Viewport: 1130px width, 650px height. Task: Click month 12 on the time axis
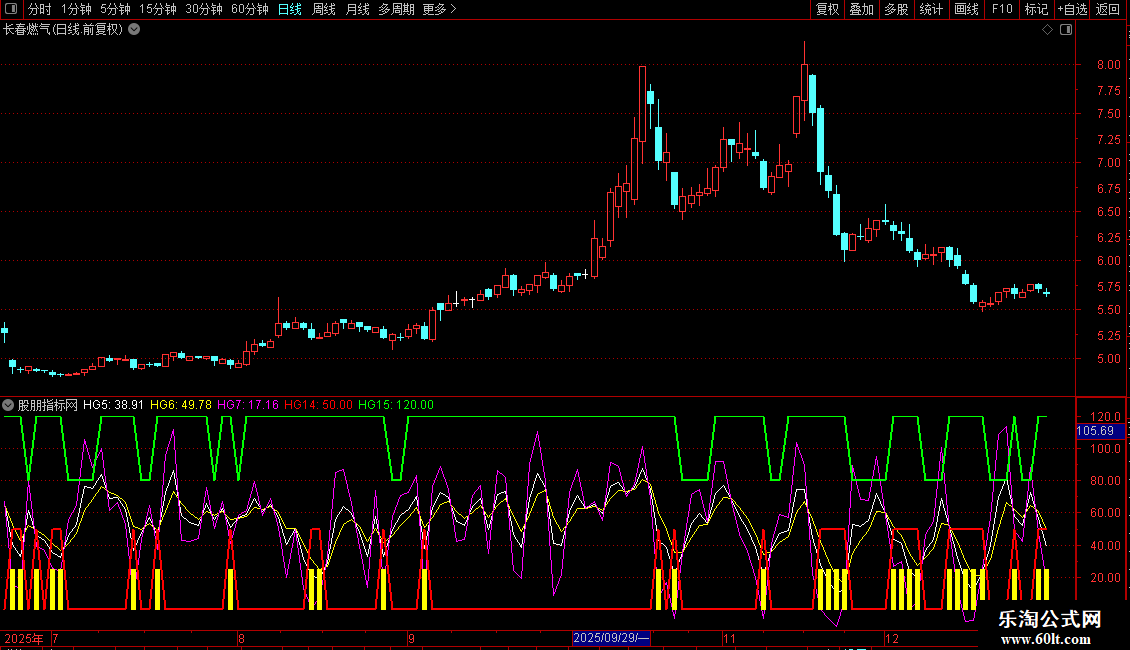891,638
